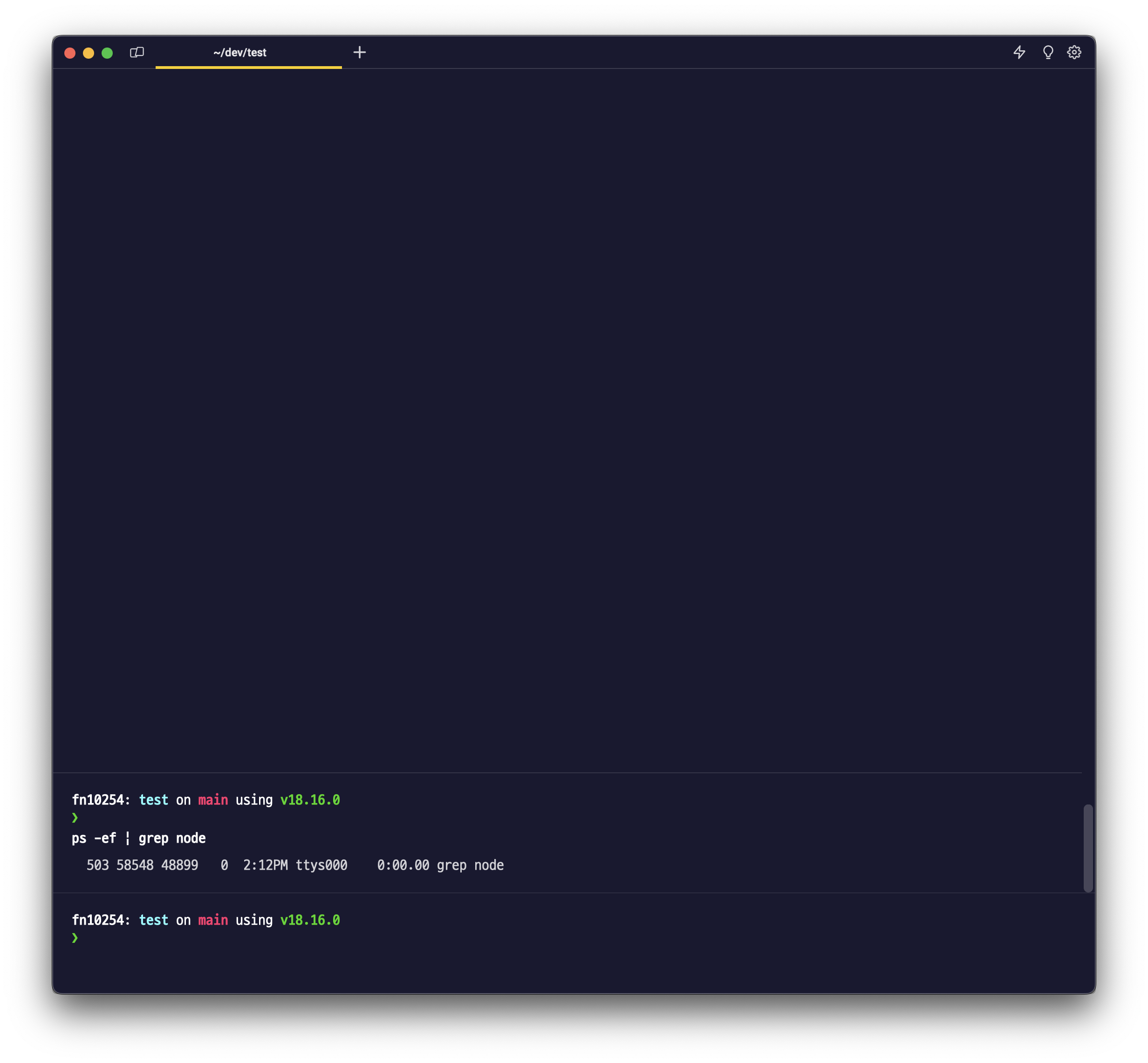
Task: Open Warp AI via the lightning bolt icon
Action: [x=1020, y=52]
